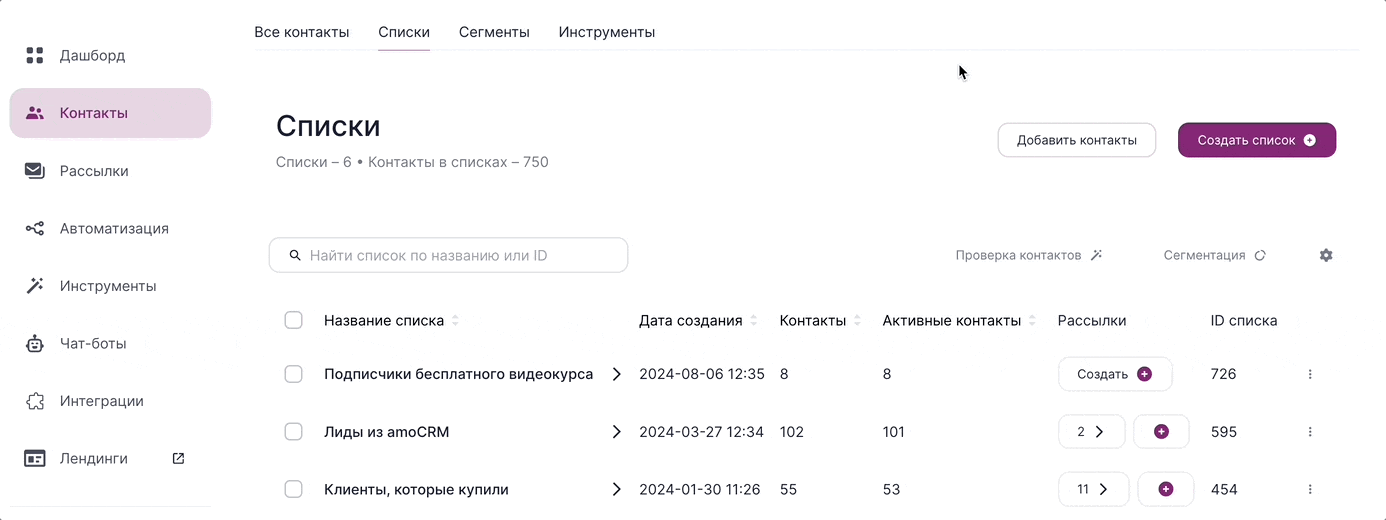Check the Лиды из amoCRM row
Viewport: 1386px width, 520px height.
(293, 432)
